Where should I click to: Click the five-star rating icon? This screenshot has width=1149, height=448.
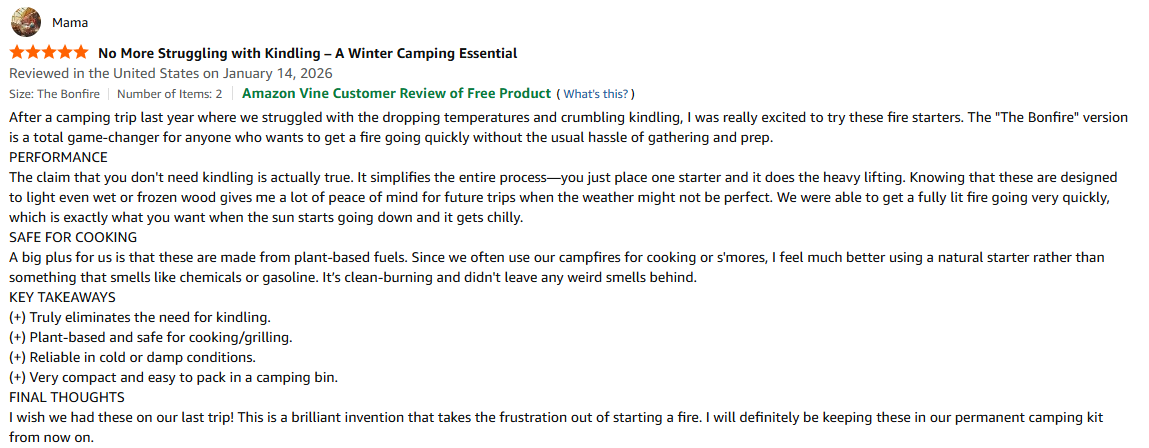[48, 53]
